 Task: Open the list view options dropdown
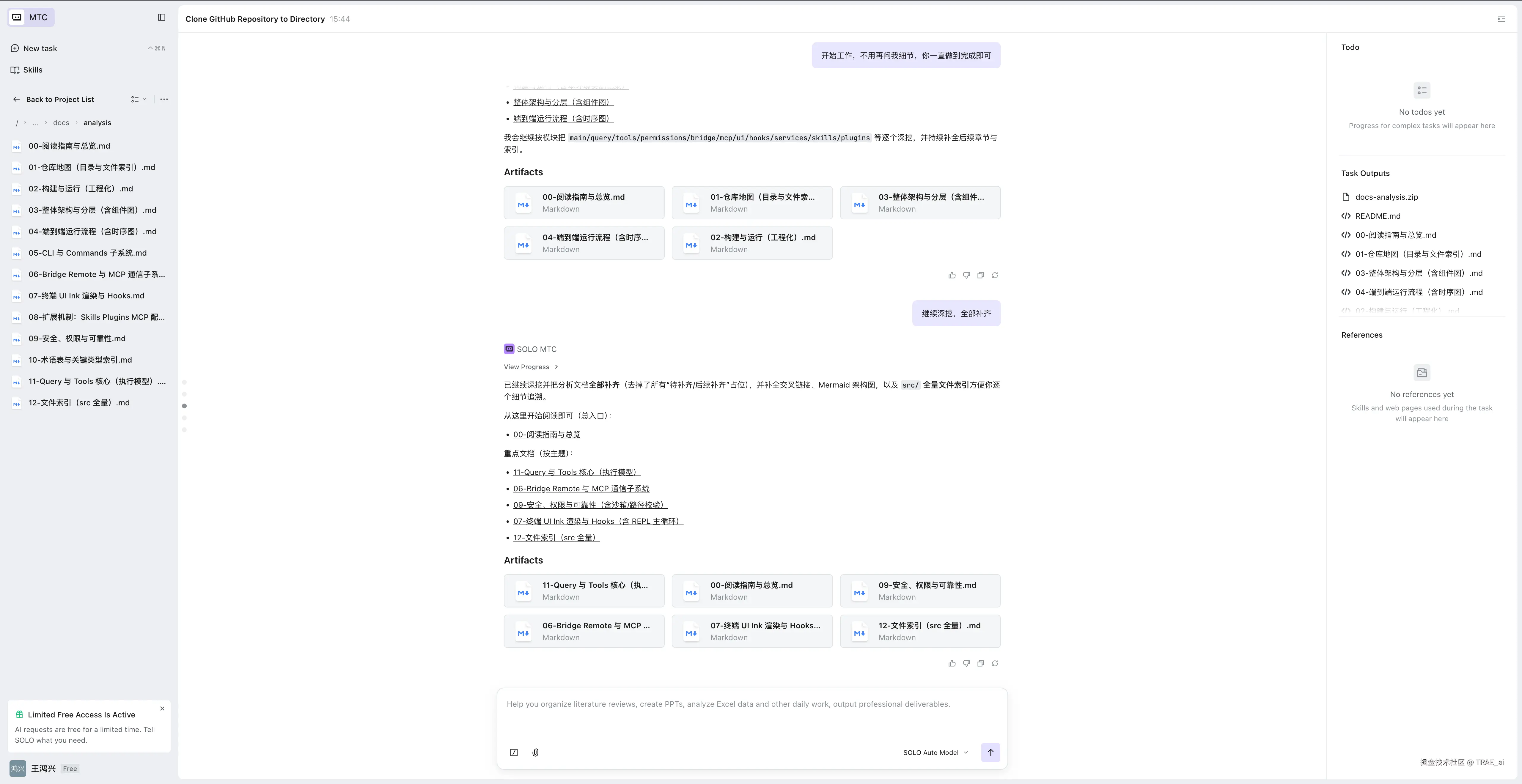pyautogui.click(x=138, y=99)
